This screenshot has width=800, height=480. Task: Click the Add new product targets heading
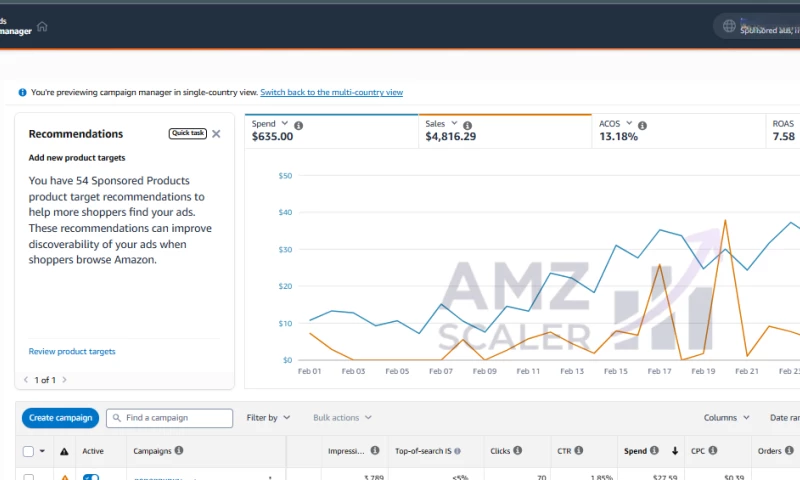[77, 158]
